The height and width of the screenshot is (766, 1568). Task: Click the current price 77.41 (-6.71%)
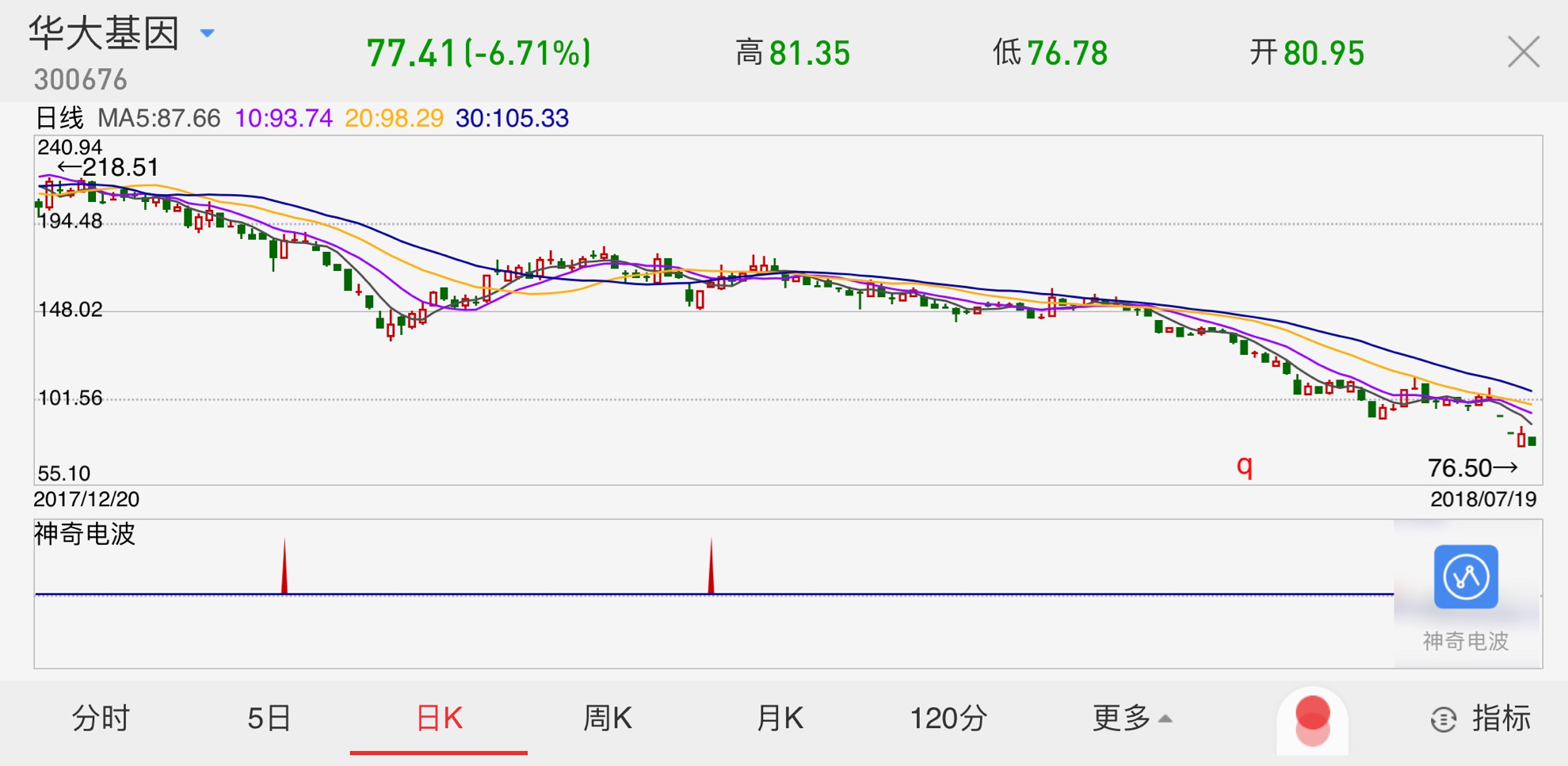(479, 53)
